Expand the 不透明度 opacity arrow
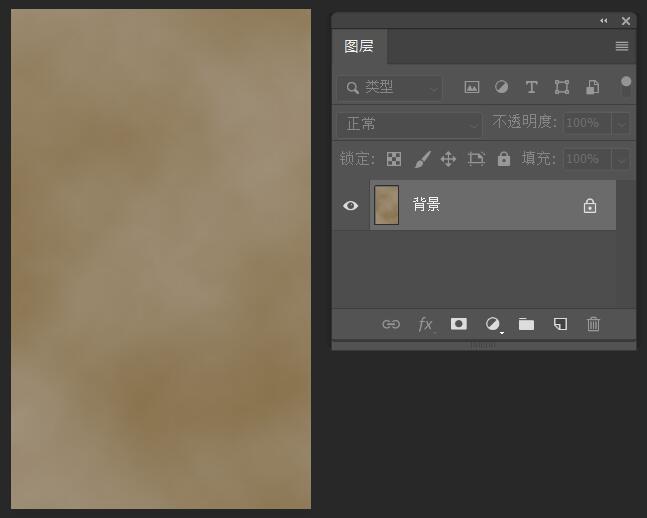This screenshot has width=647, height=518. point(621,123)
